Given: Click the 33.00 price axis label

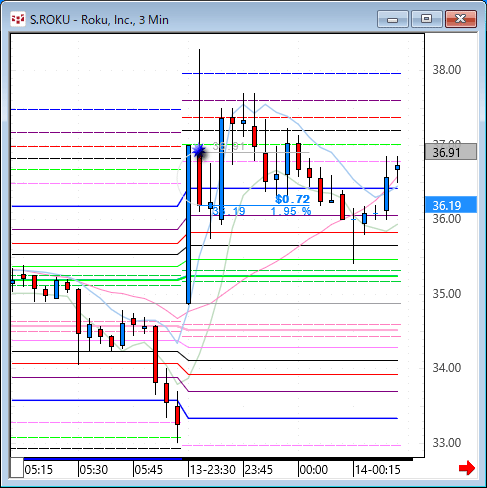Looking at the screenshot, I should (x=447, y=443).
